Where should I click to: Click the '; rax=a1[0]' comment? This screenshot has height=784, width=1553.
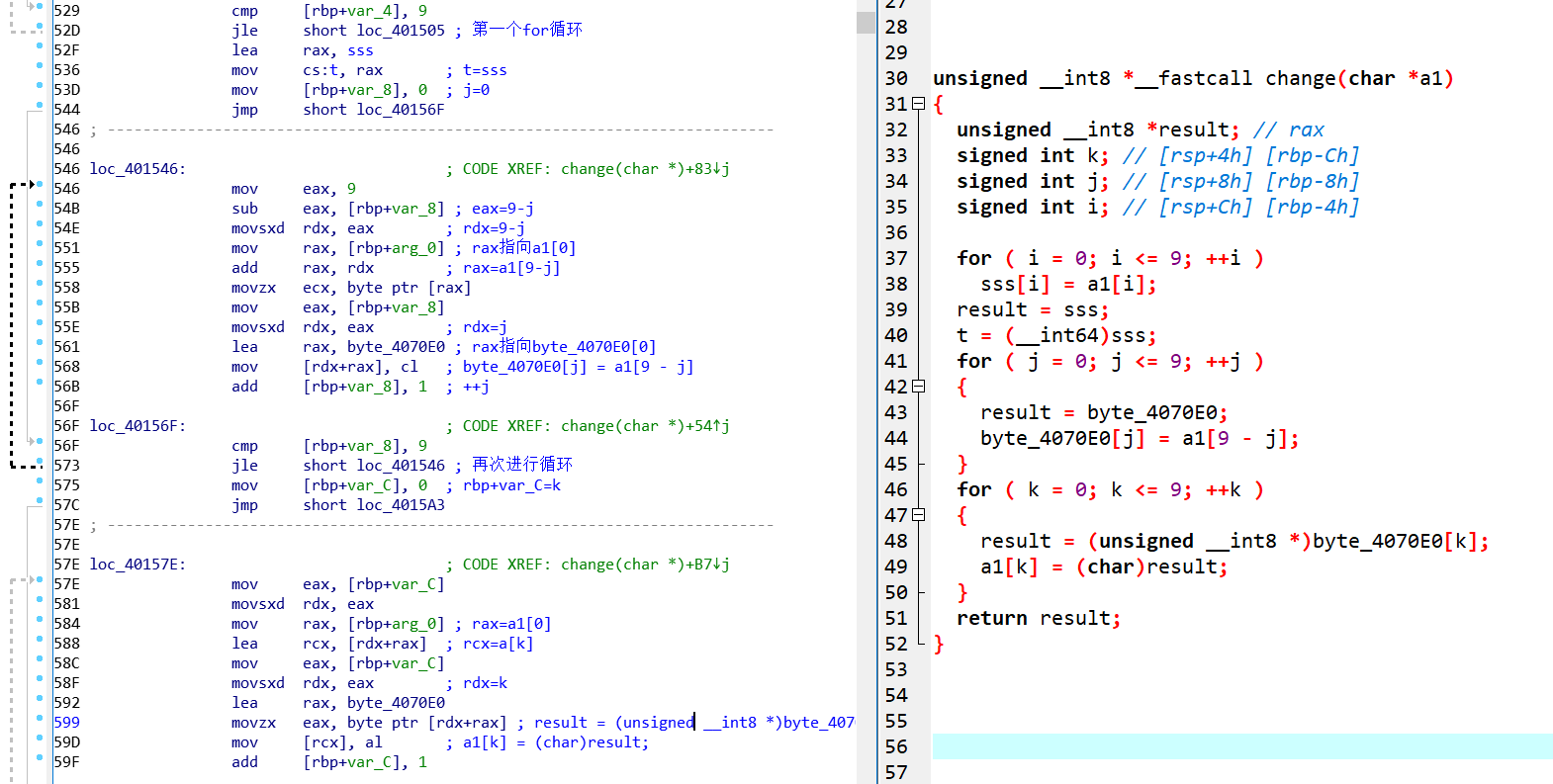pyautogui.click(x=502, y=624)
